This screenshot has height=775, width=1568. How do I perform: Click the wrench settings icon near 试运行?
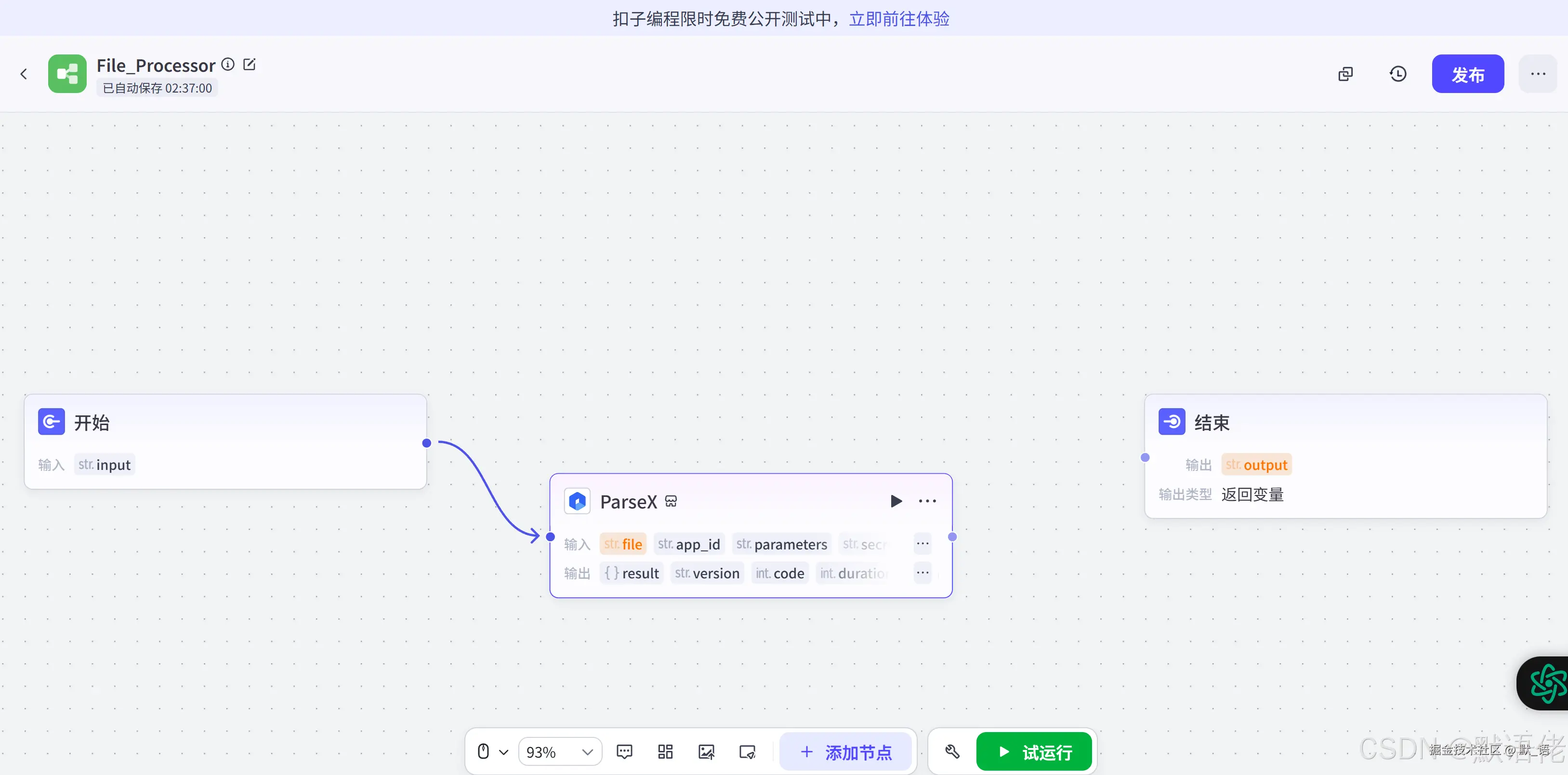[951, 751]
